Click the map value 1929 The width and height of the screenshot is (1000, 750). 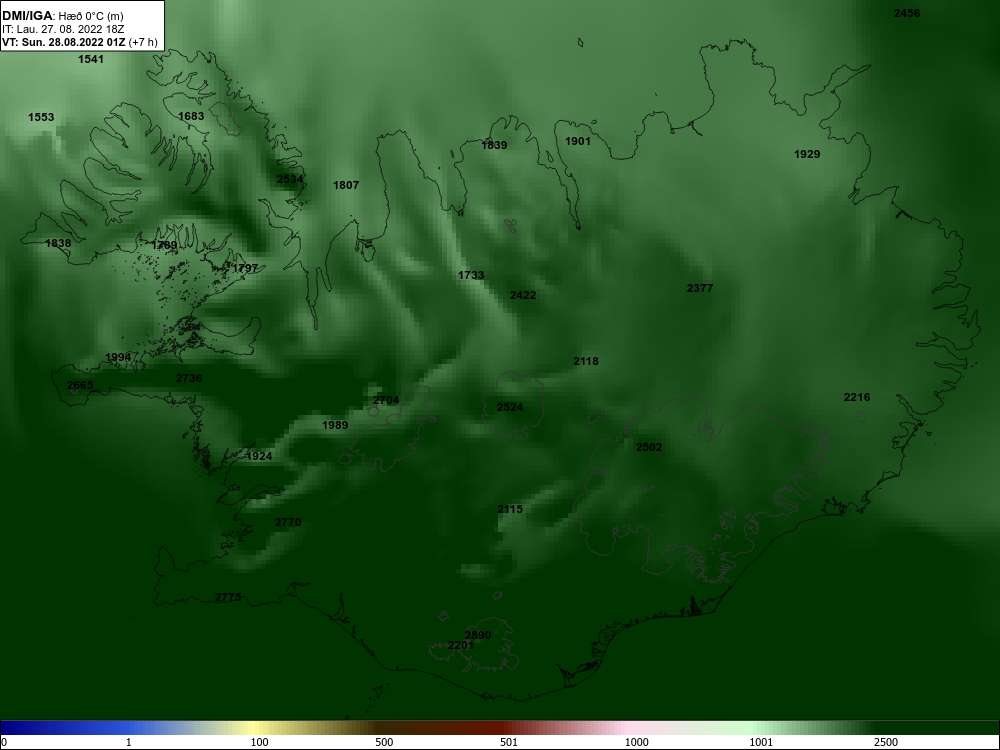point(807,154)
